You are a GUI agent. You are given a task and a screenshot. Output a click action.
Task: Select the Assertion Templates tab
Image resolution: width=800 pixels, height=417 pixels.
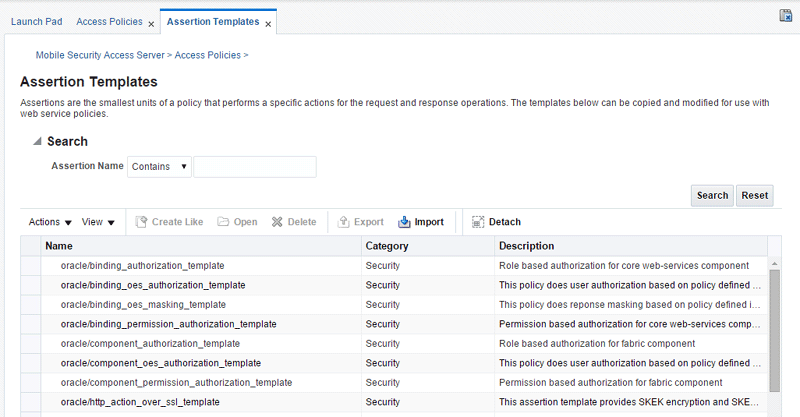(x=213, y=21)
